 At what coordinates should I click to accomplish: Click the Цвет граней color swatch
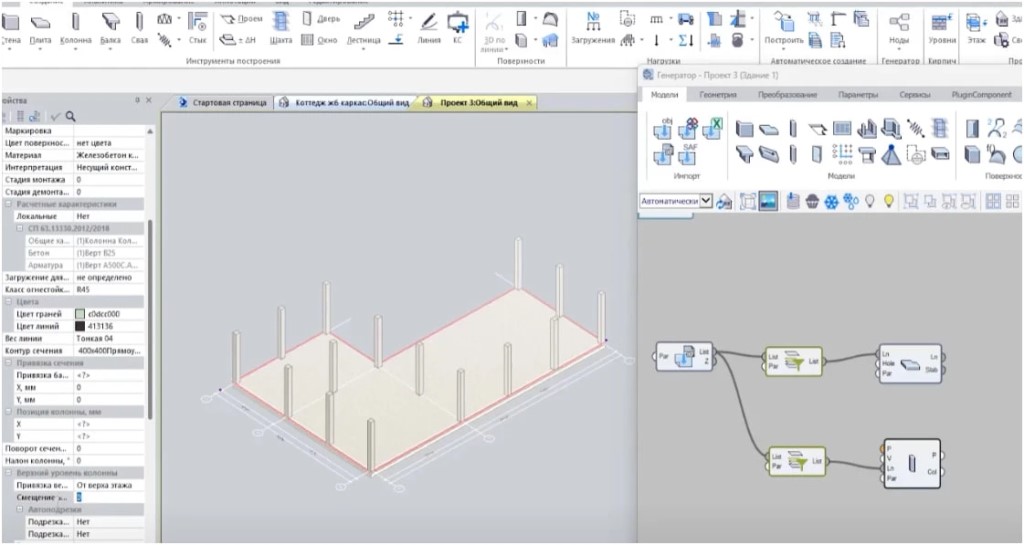point(80,314)
